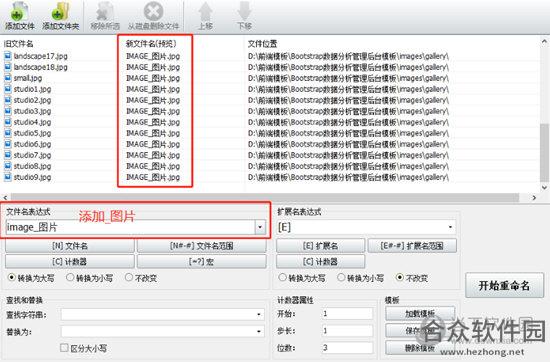Screen dimensions: 550x362
Task: Click the file icon beside studio2.jpg
Action: [8, 100]
